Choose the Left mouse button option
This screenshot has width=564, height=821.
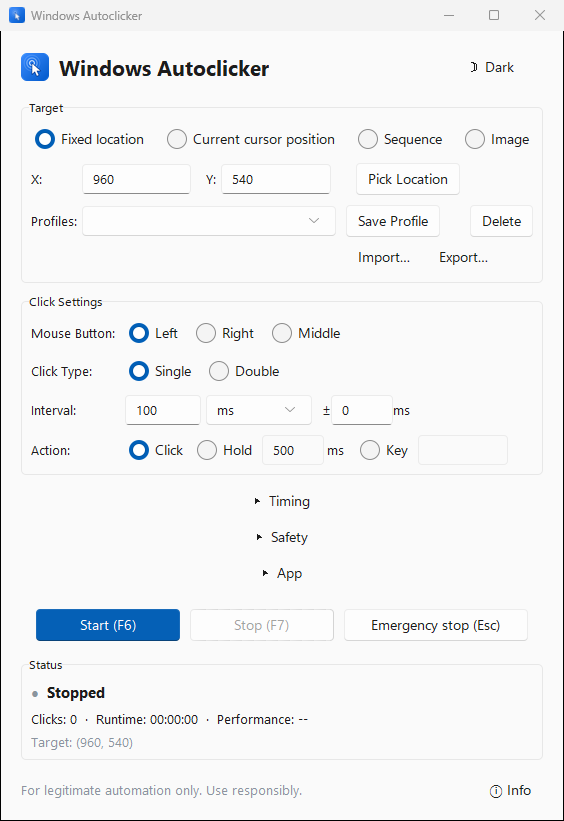click(x=153, y=334)
